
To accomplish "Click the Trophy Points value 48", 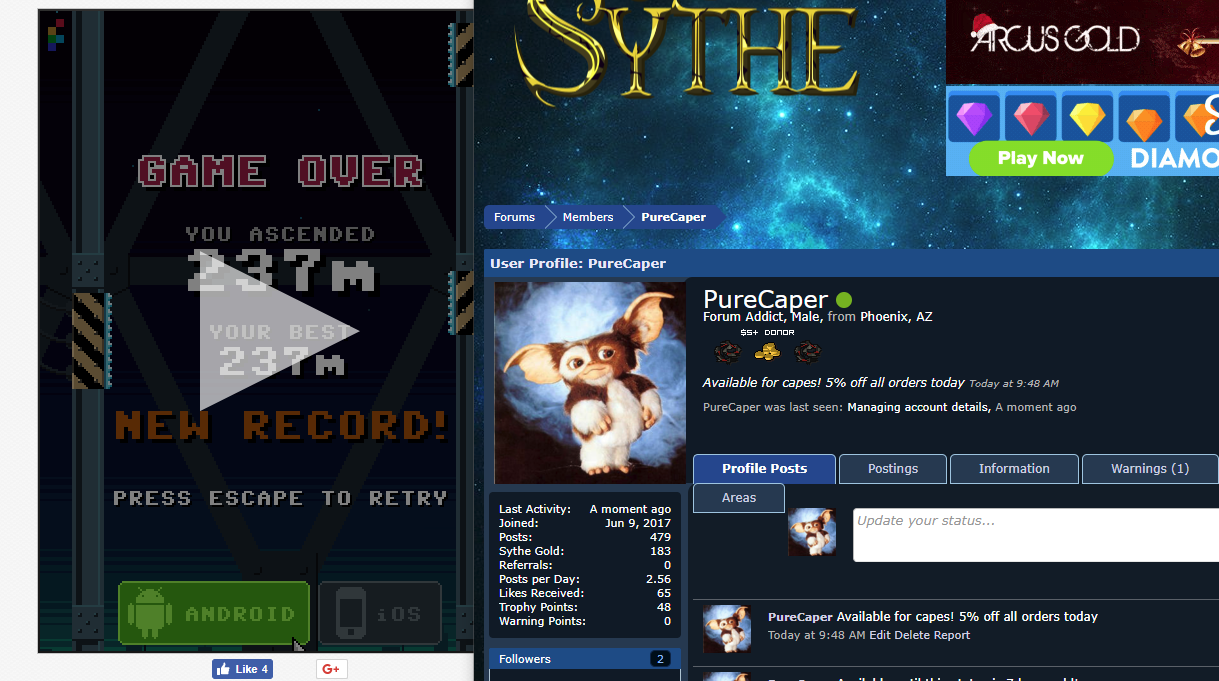I will [x=664, y=607].
